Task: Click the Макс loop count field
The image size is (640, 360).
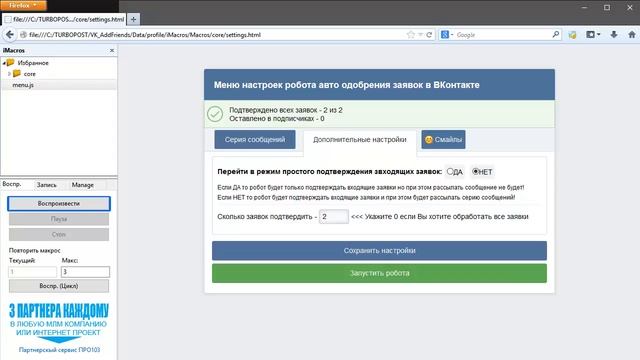Action: (x=85, y=271)
